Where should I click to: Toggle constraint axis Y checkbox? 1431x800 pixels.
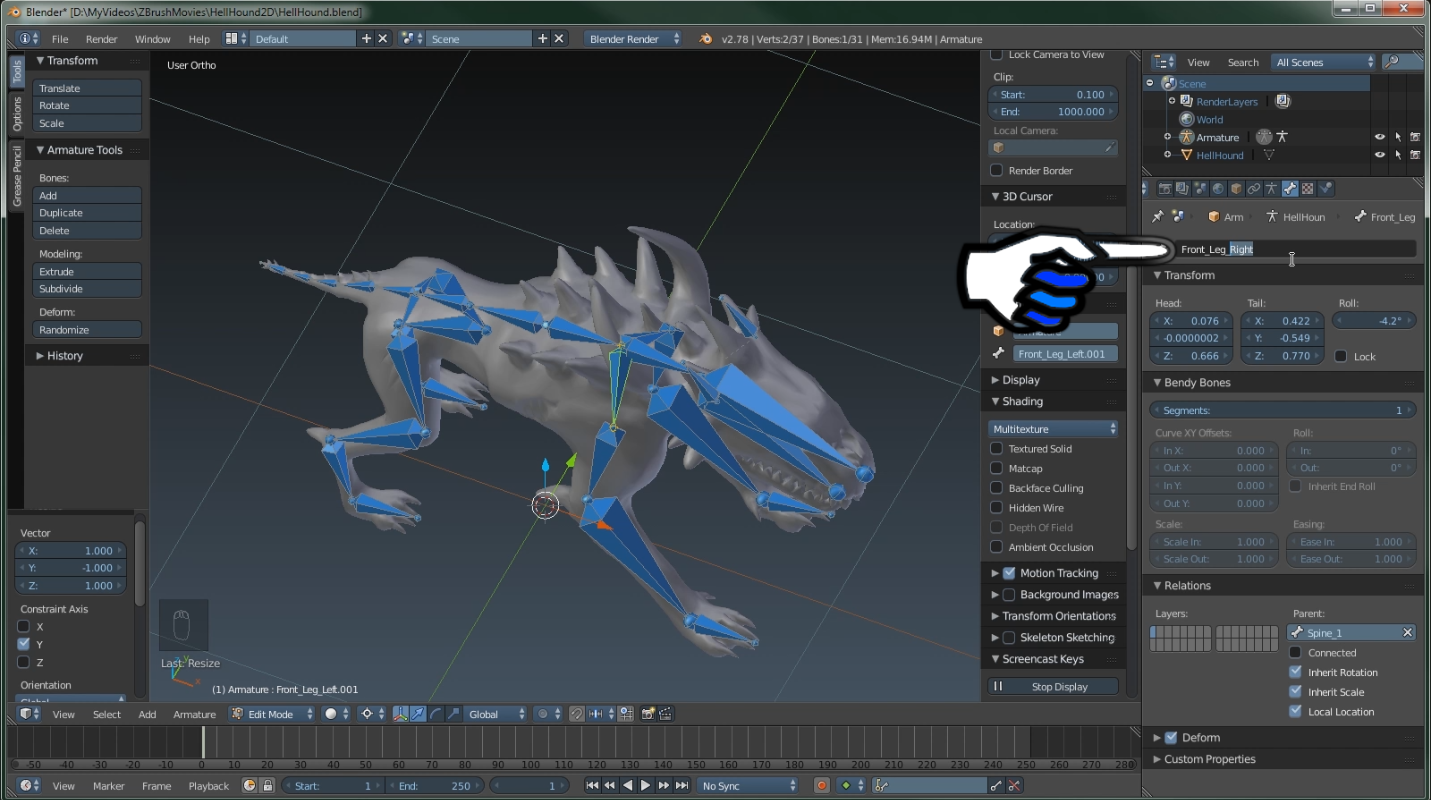23,644
